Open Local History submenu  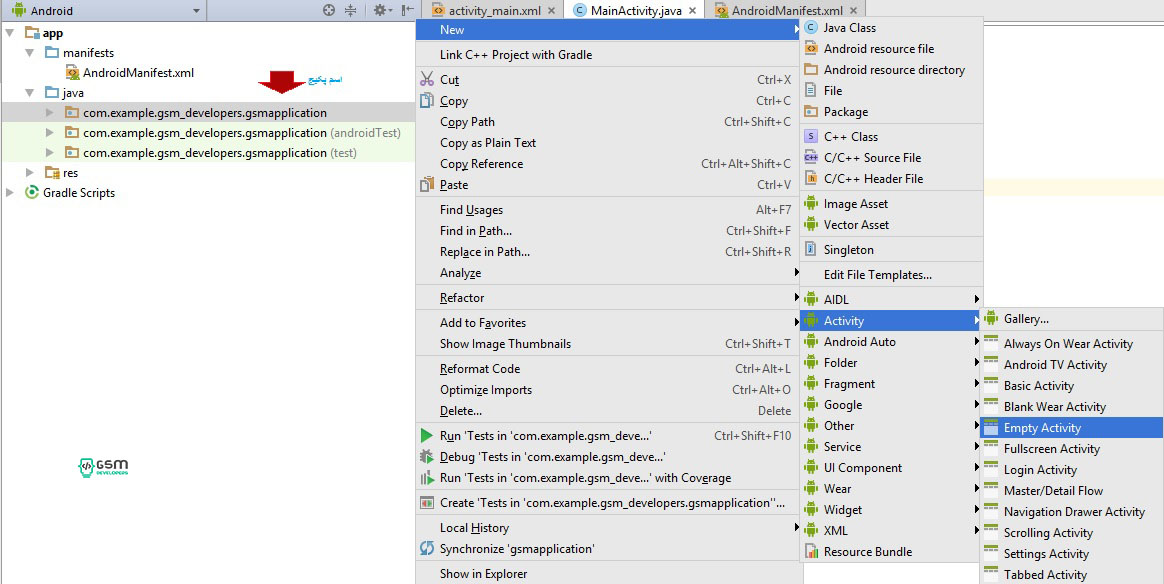pos(609,528)
